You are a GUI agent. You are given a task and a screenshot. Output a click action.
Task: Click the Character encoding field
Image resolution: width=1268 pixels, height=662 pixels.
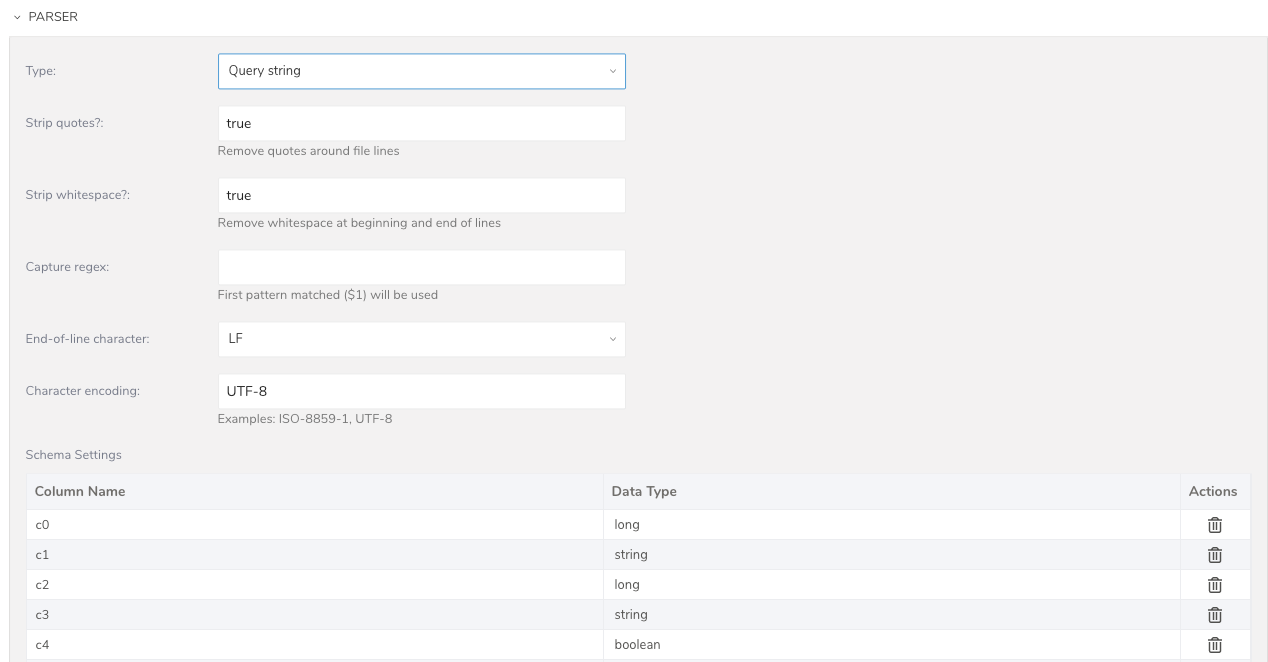(421, 391)
